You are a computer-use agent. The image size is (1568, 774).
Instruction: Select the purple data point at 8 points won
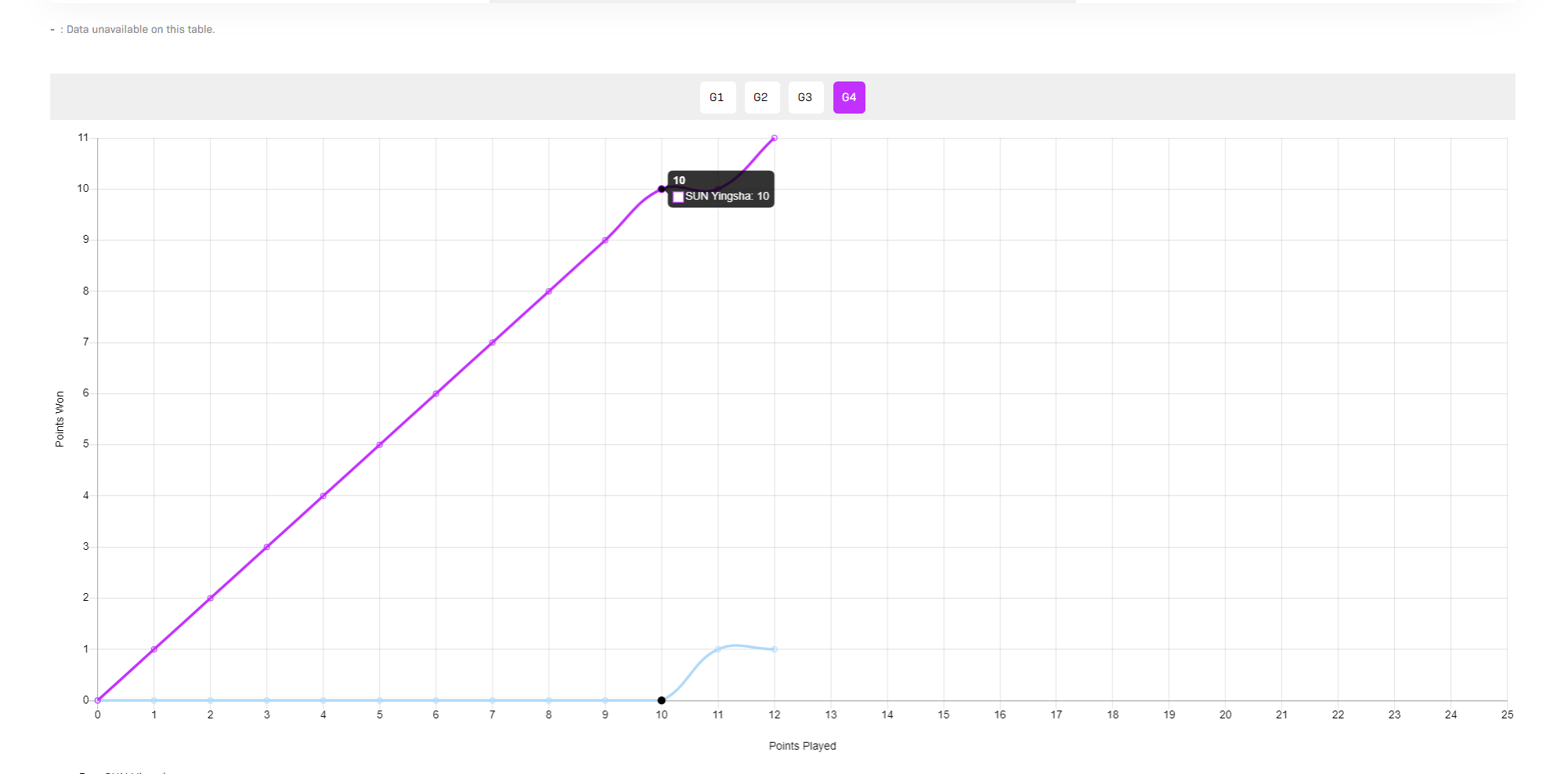coord(548,291)
